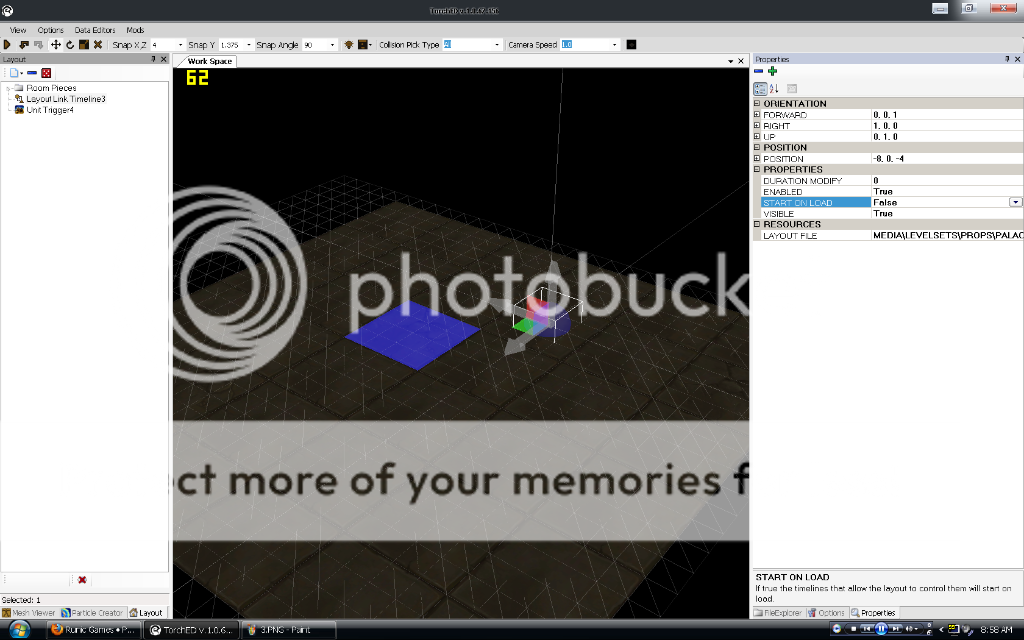Click the TorchED taskbar button
The height and width of the screenshot is (640, 1024).
click(191, 630)
